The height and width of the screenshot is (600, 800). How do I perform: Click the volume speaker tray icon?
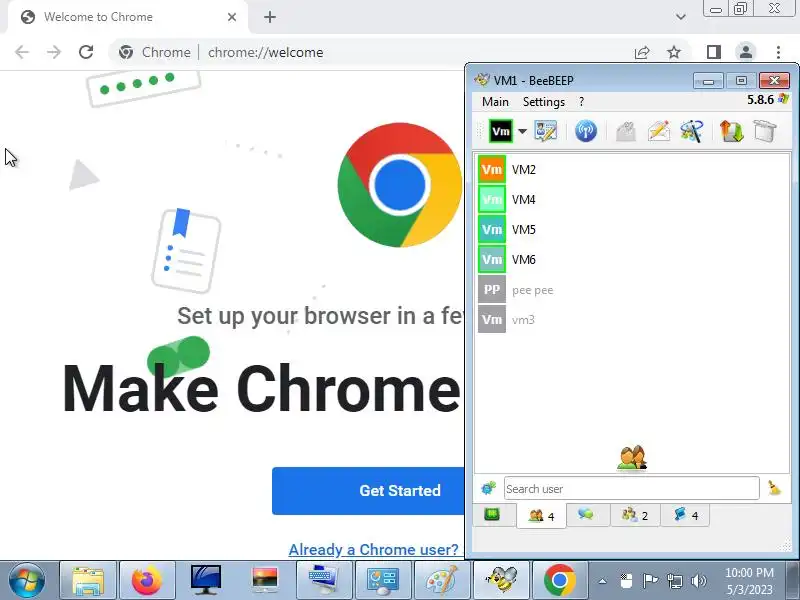(x=699, y=581)
